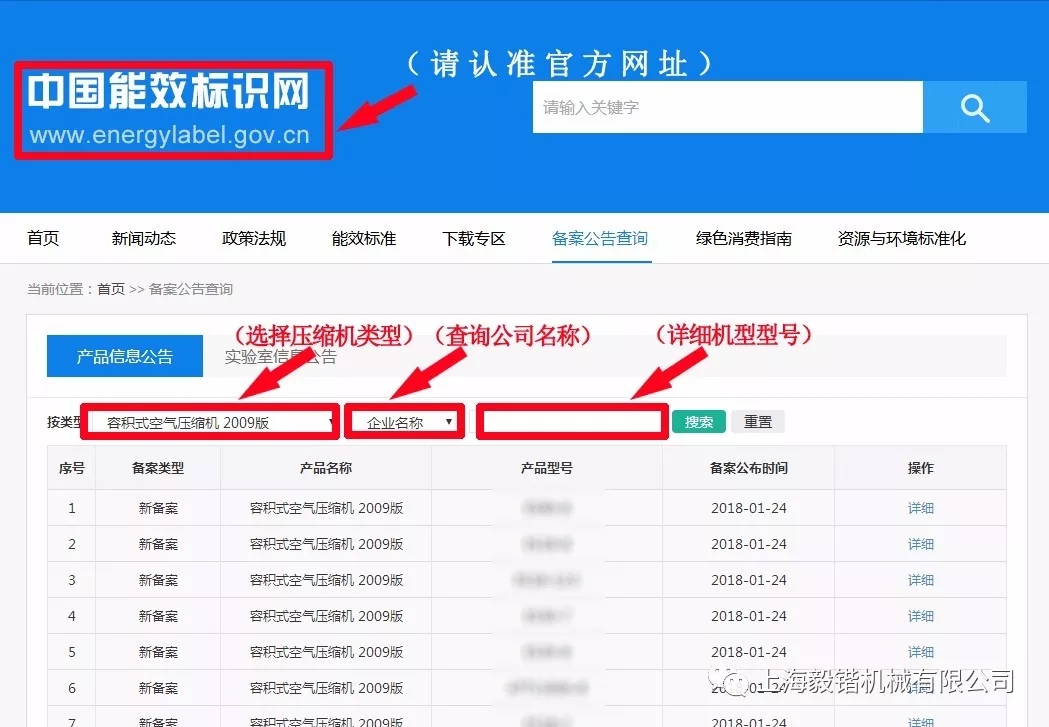This screenshot has width=1049, height=727.
Task: Open the 绿色消费指南 menu item
Action: click(x=744, y=238)
